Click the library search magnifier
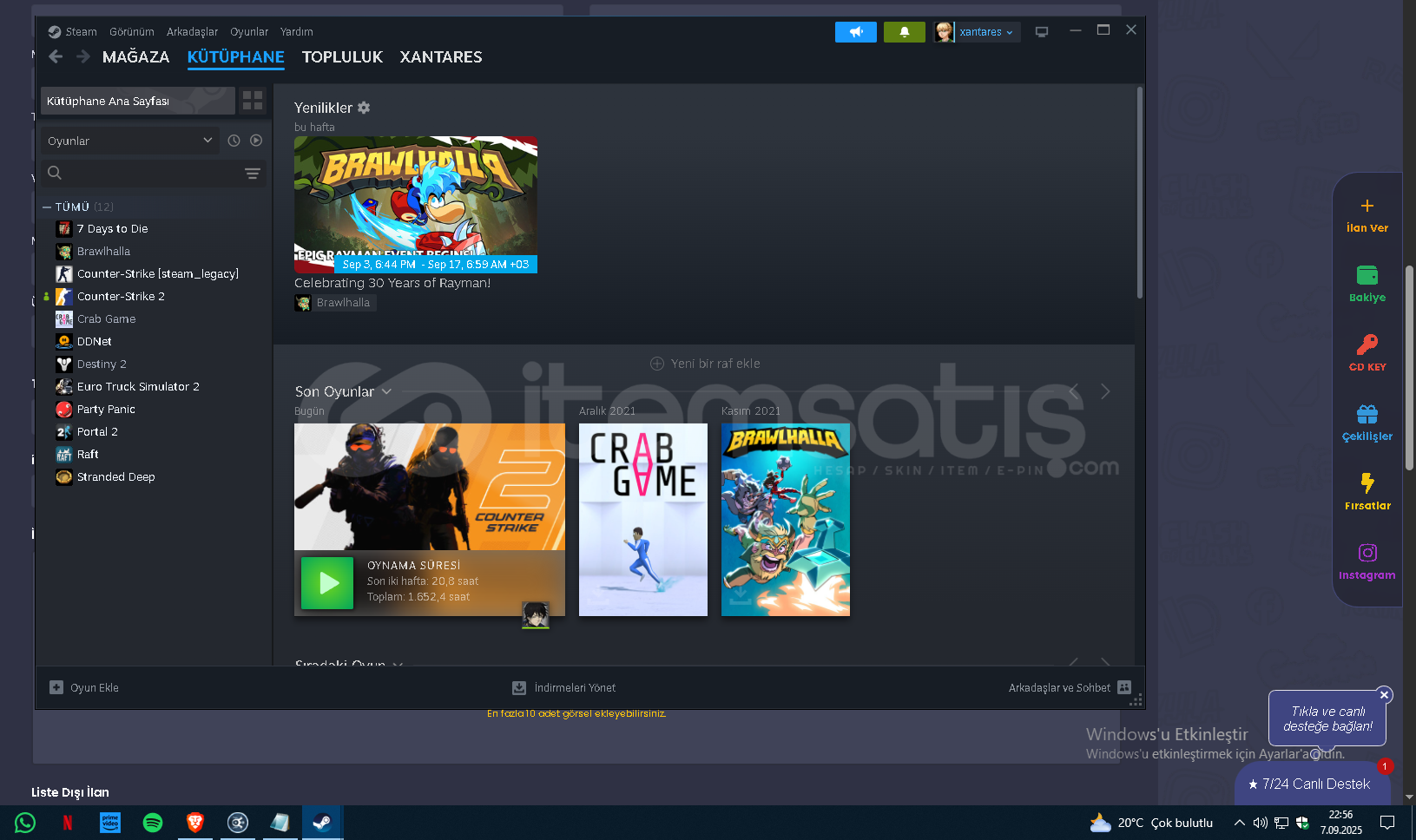This screenshot has width=1416, height=840. [55, 173]
